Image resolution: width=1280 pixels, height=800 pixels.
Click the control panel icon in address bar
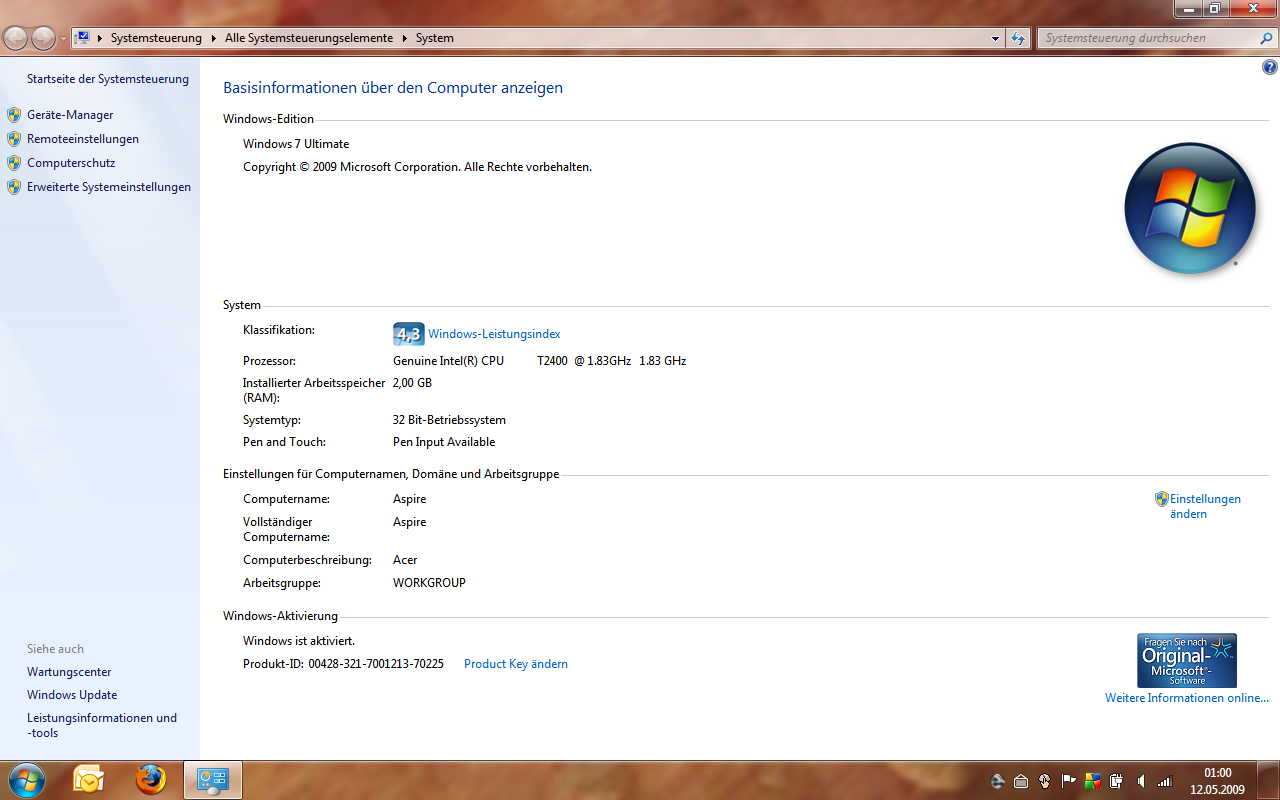[83, 38]
